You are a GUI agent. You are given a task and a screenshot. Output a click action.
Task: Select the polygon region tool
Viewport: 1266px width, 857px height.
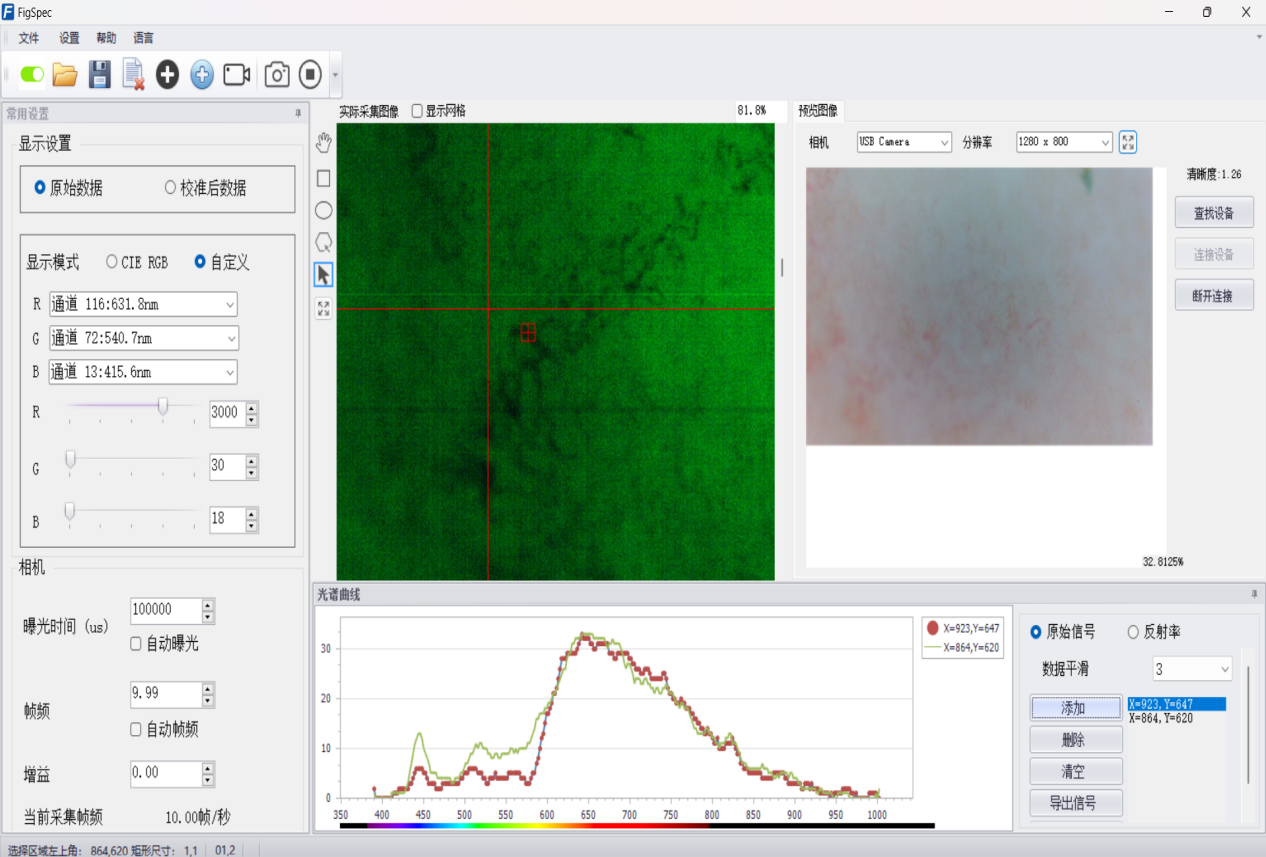[x=323, y=242]
